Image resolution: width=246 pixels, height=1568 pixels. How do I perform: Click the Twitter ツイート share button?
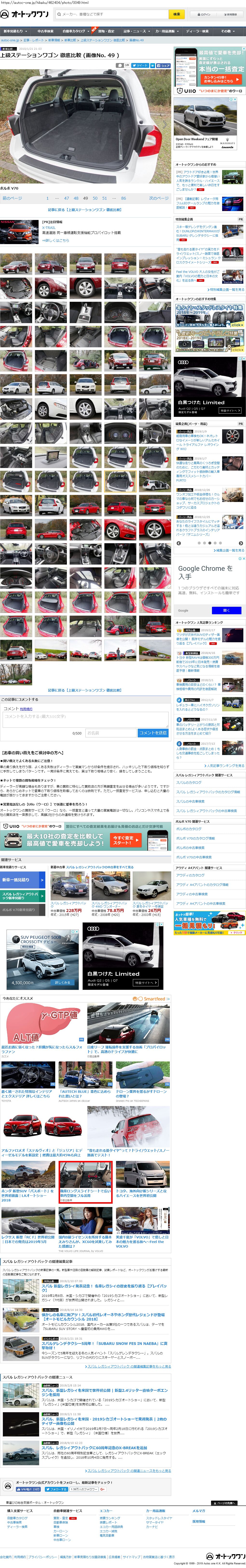[x=140, y=65]
